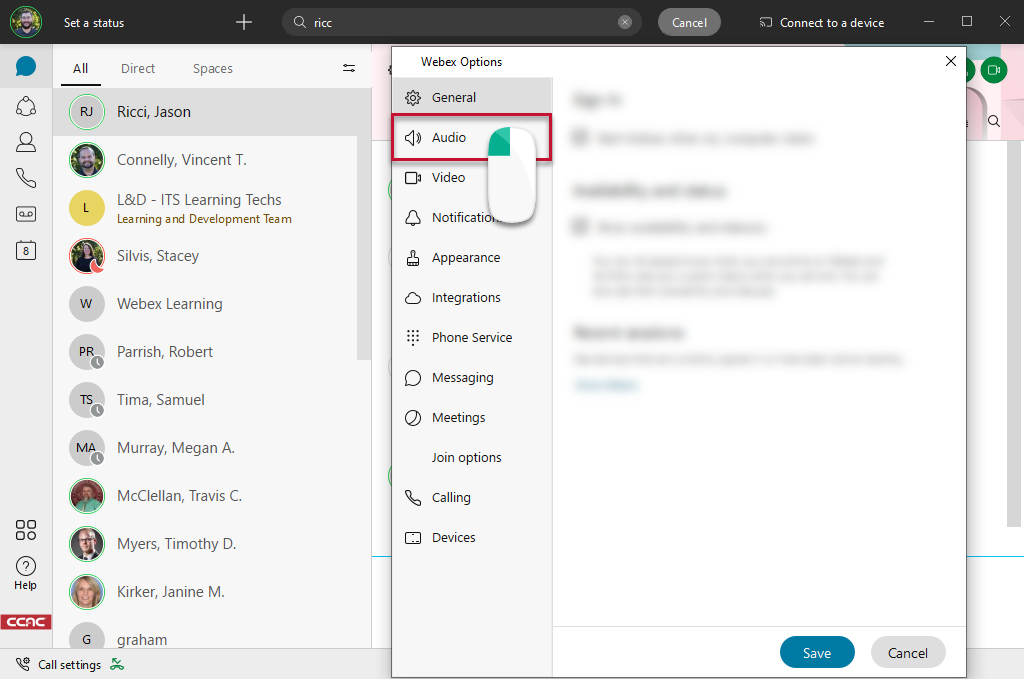Screen dimensions: 1024x679
Task: Open the Meetings calendar icon
Action: tap(26, 250)
